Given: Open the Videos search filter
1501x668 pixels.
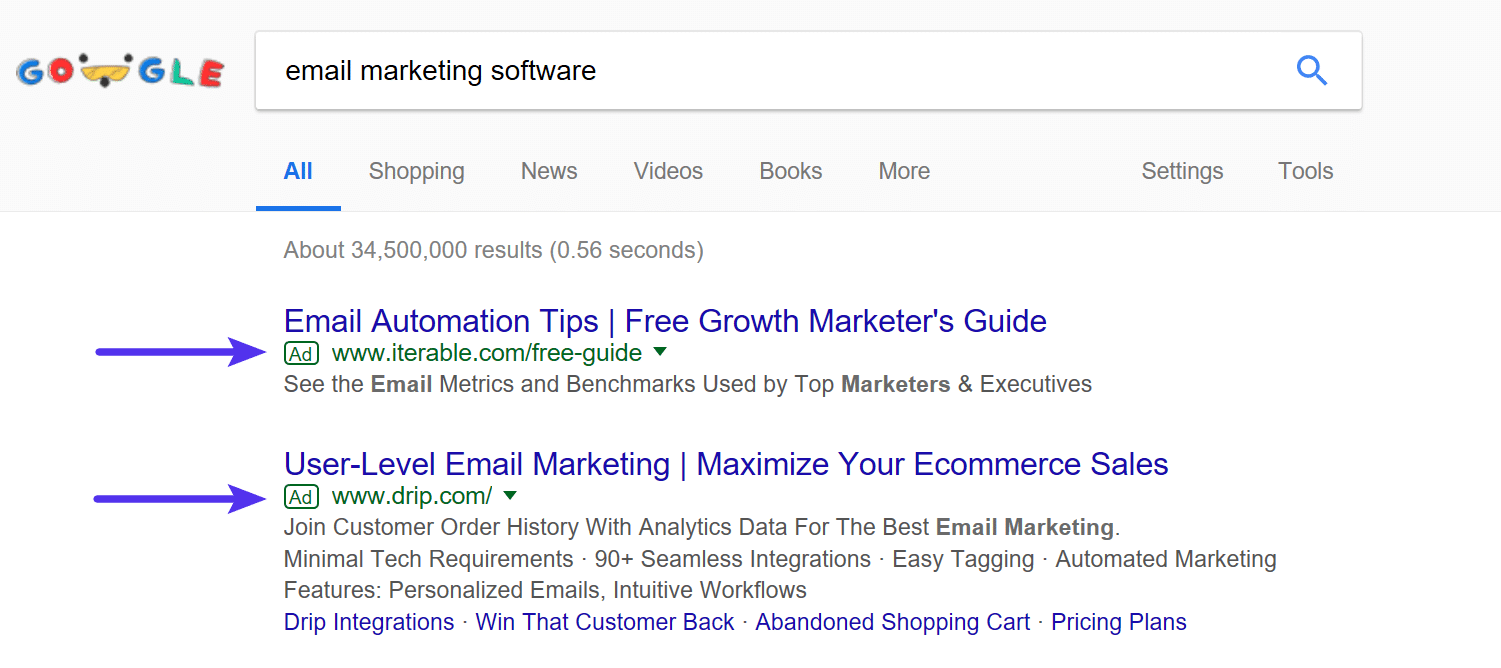Looking at the screenshot, I should click(x=667, y=171).
